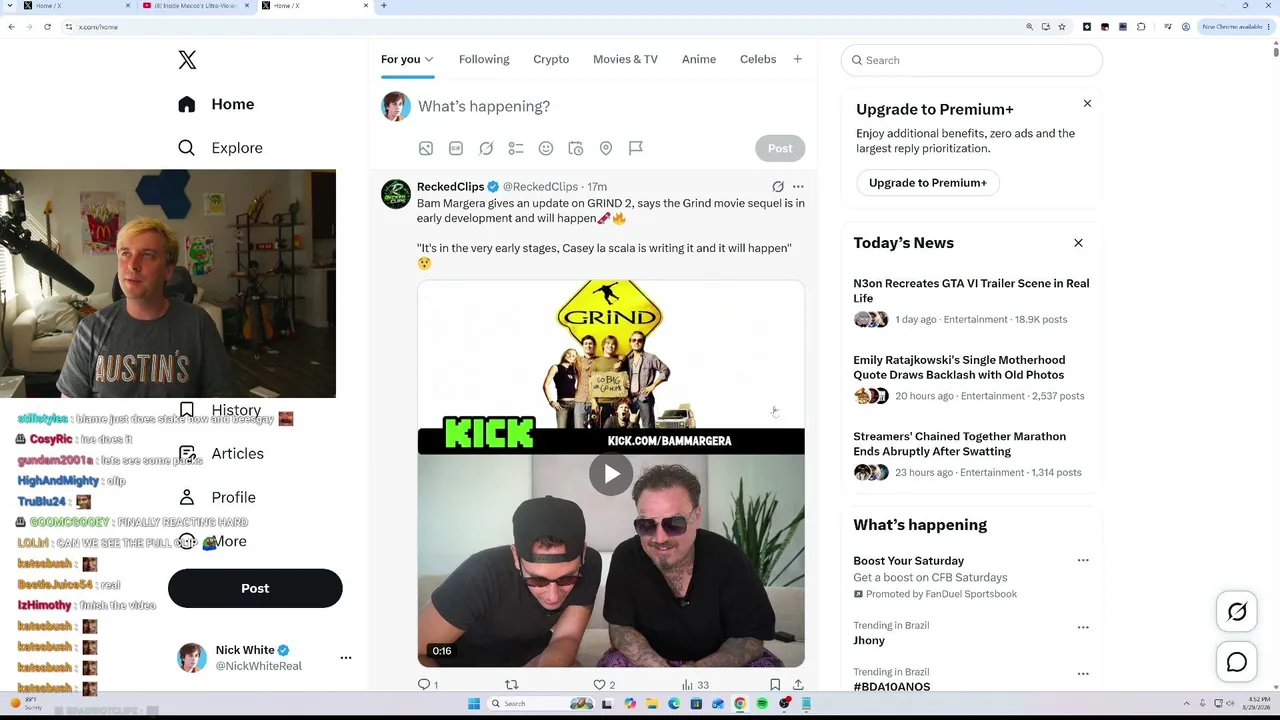This screenshot has width=1280, height=720.
Task: Open Microsoft Edge from the taskbar
Action: pyautogui.click(x=674, y=704)
